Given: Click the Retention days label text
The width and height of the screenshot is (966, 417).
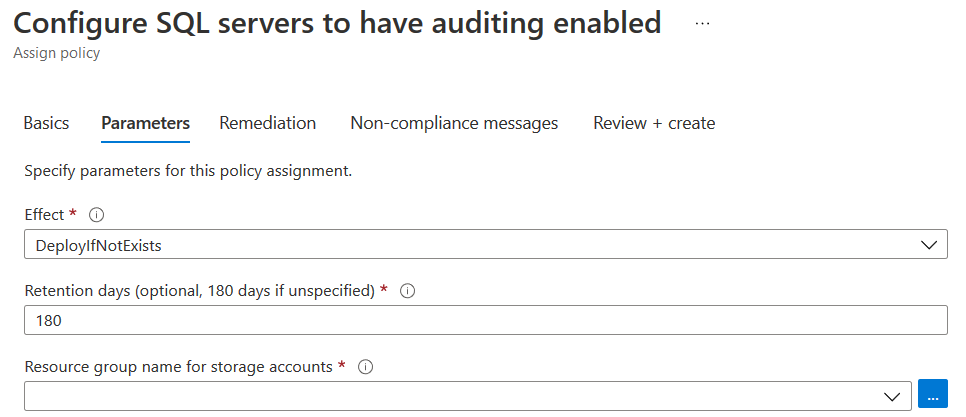Looking at the screenshot, I should [199, 291].
